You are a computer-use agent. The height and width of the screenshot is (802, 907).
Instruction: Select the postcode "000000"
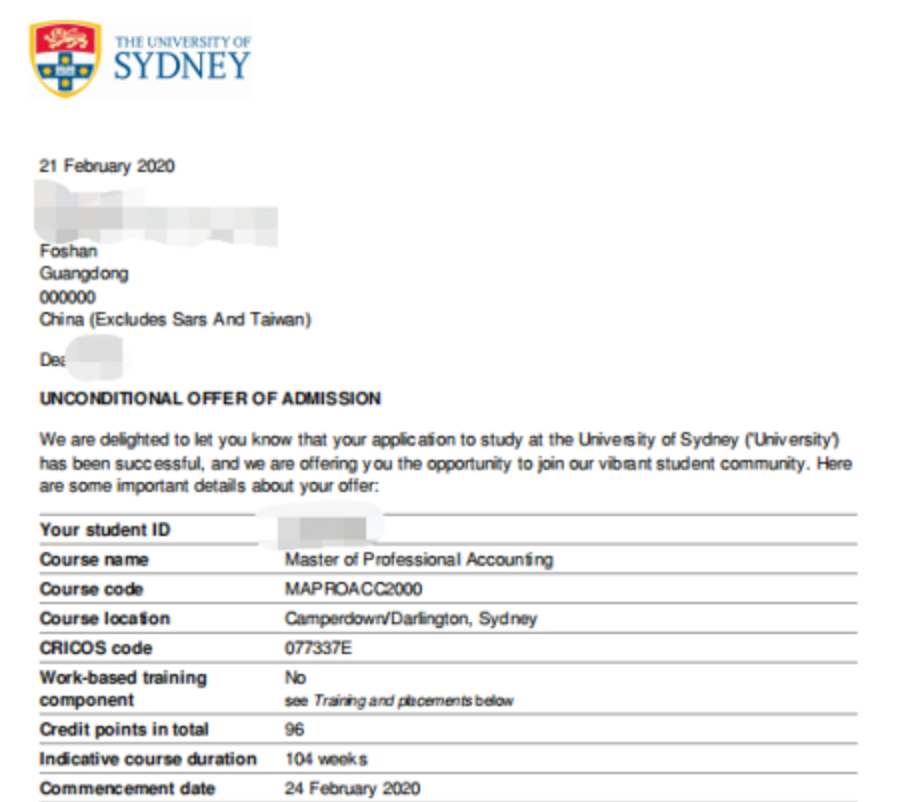(x=68, y=297)
